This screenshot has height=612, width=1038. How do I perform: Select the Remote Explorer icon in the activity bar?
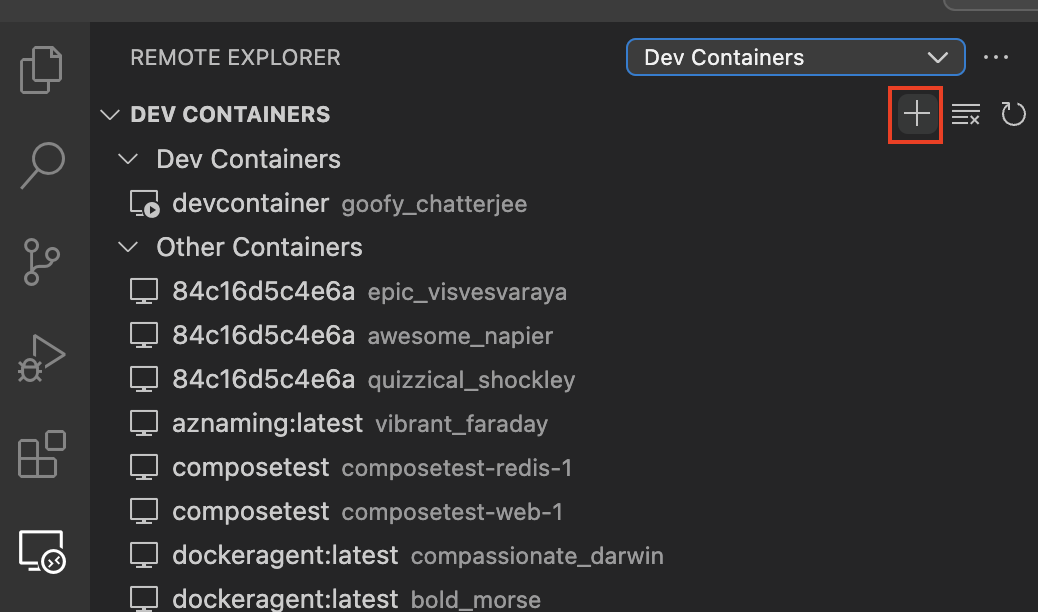[x=40, y=551]
